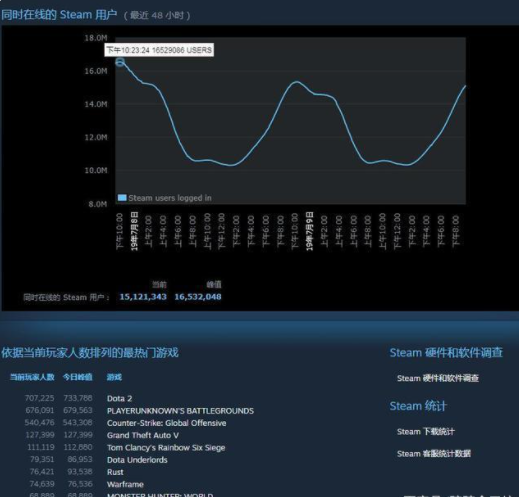Click the 10.0M y-axis label
This screenshot has width=519, height=497.
pyautogui.click(x=96, y=170)
